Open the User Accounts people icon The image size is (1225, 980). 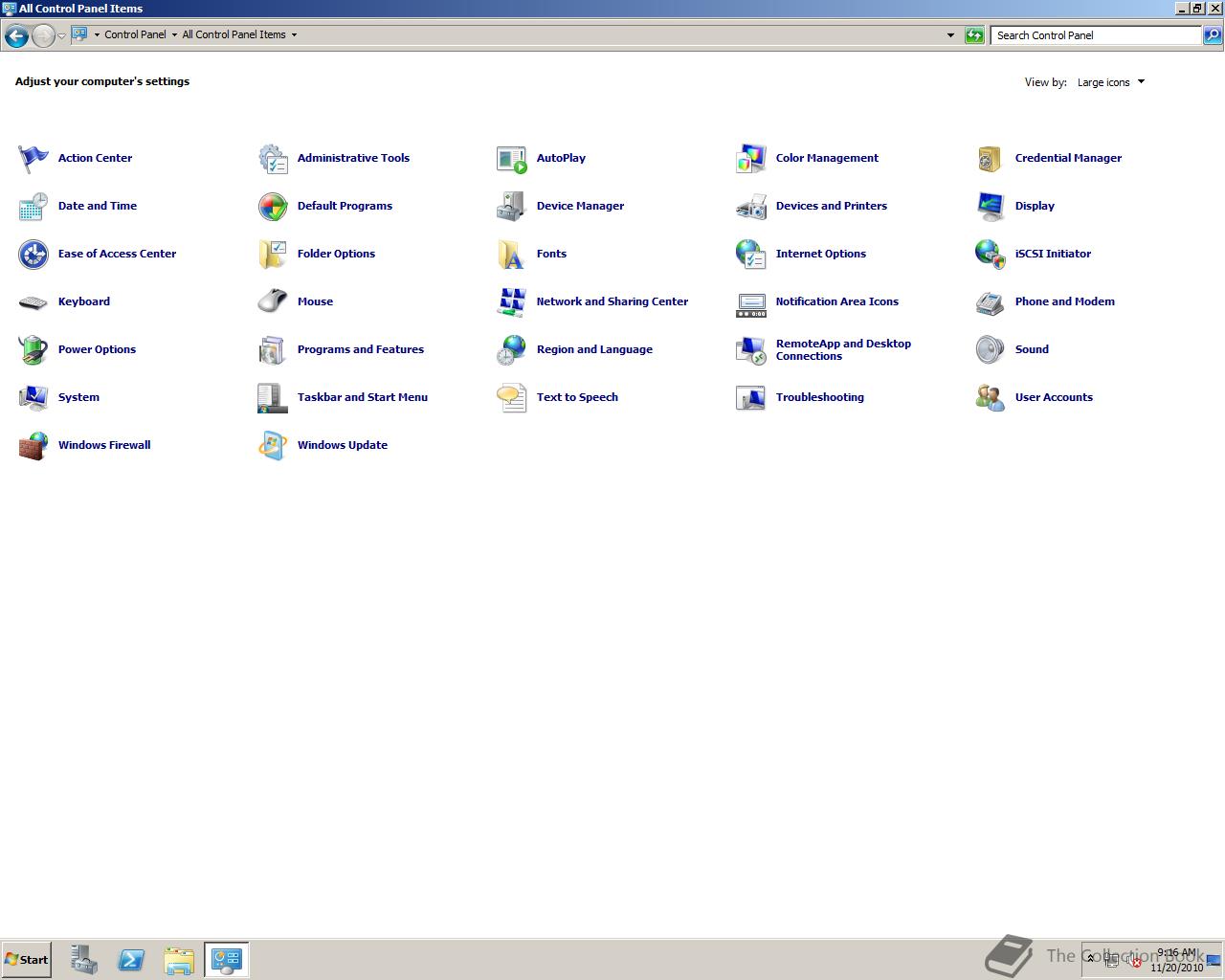[x=991, y=397]
